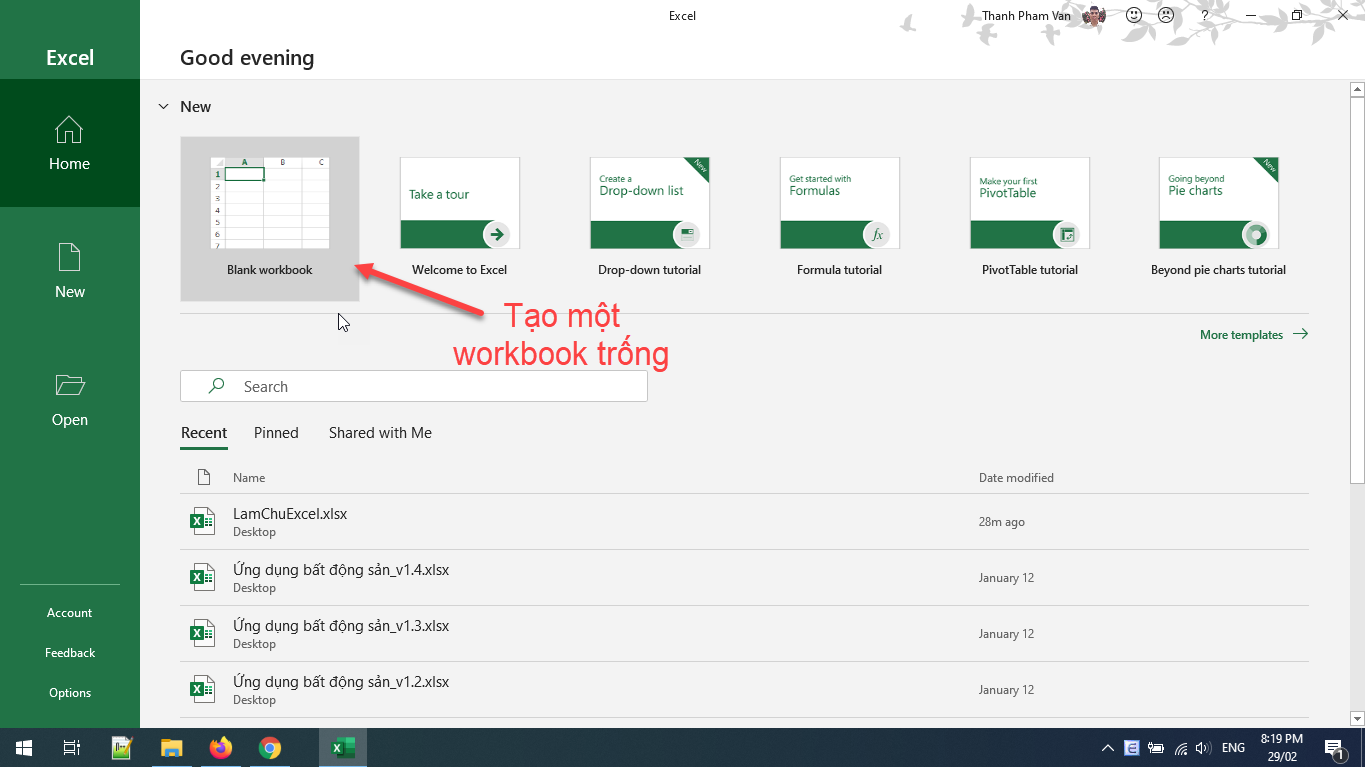Open the Home page in sidebar
Viewport: 1365px width, 767px height.
69,143
